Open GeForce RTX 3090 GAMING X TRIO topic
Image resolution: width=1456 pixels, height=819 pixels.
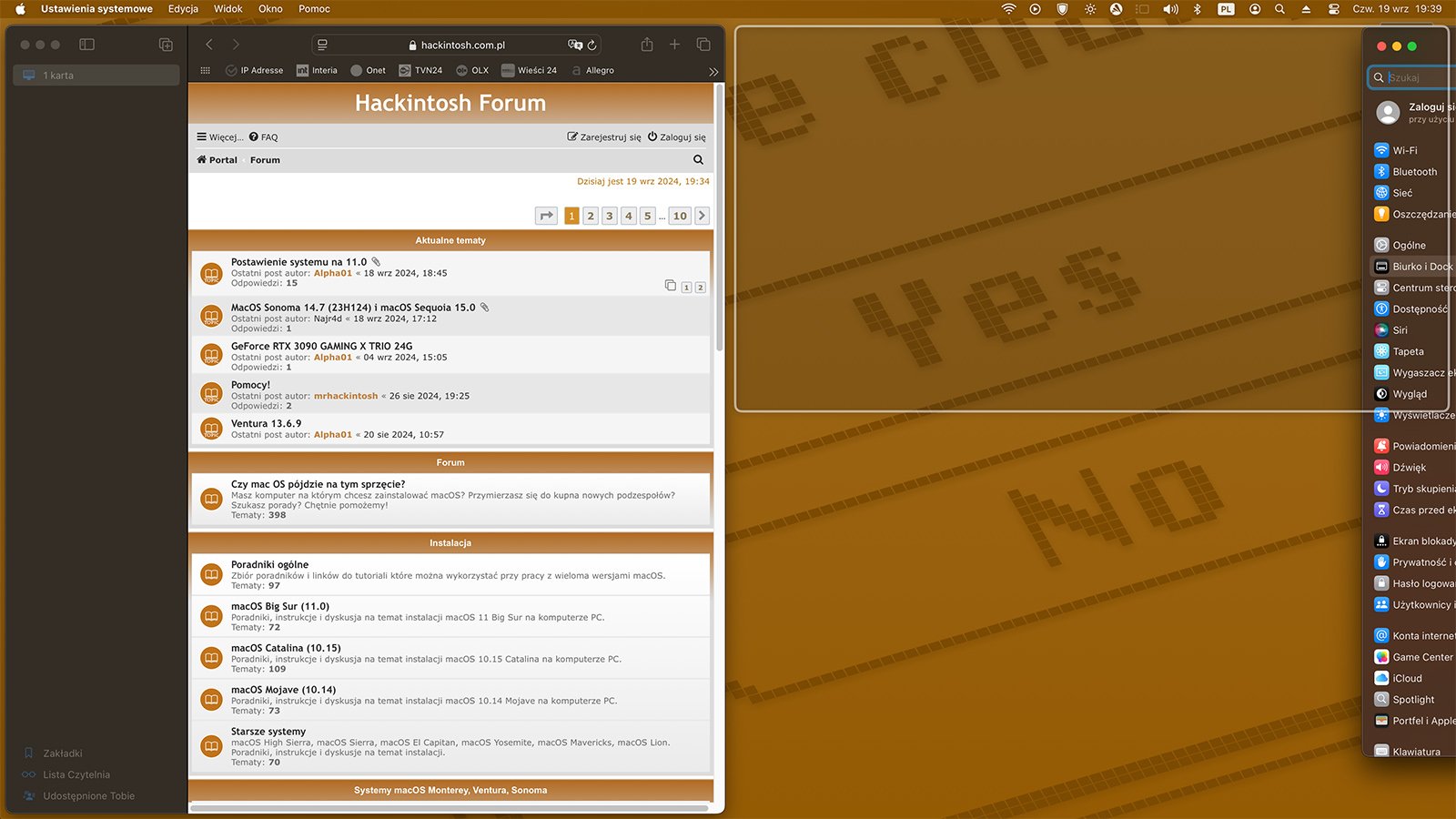tap(321, 347)
